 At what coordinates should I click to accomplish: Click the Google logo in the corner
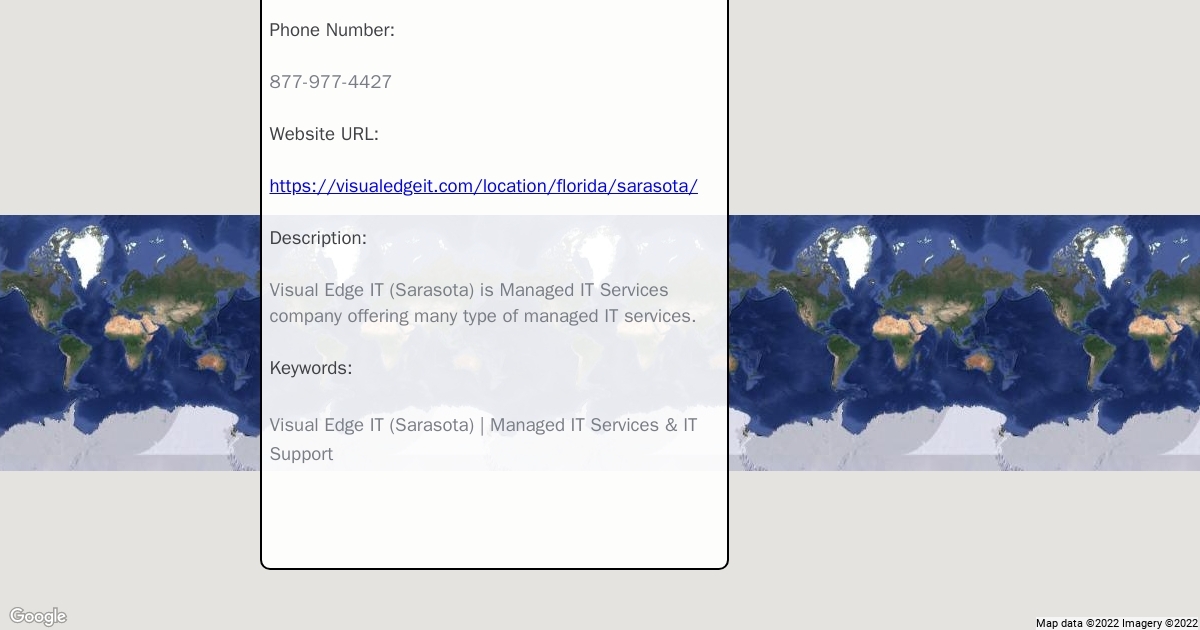(37, 616)
